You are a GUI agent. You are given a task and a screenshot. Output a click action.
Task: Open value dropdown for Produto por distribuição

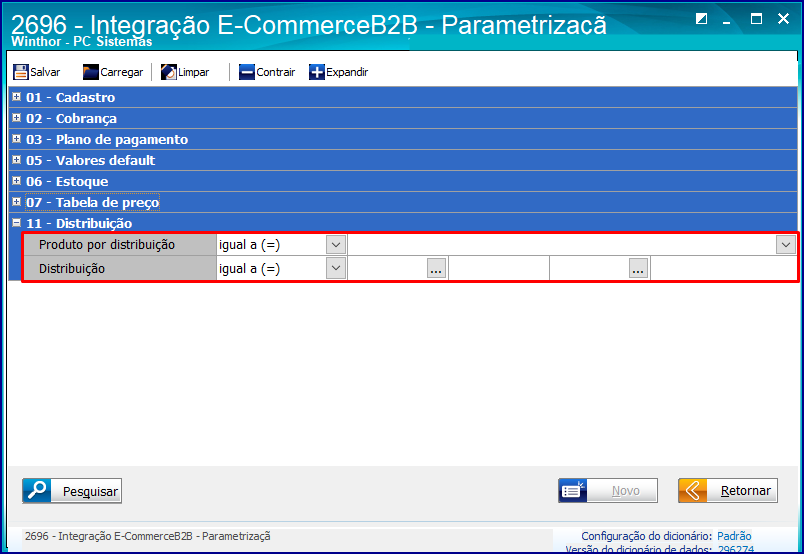coord(786,245)
